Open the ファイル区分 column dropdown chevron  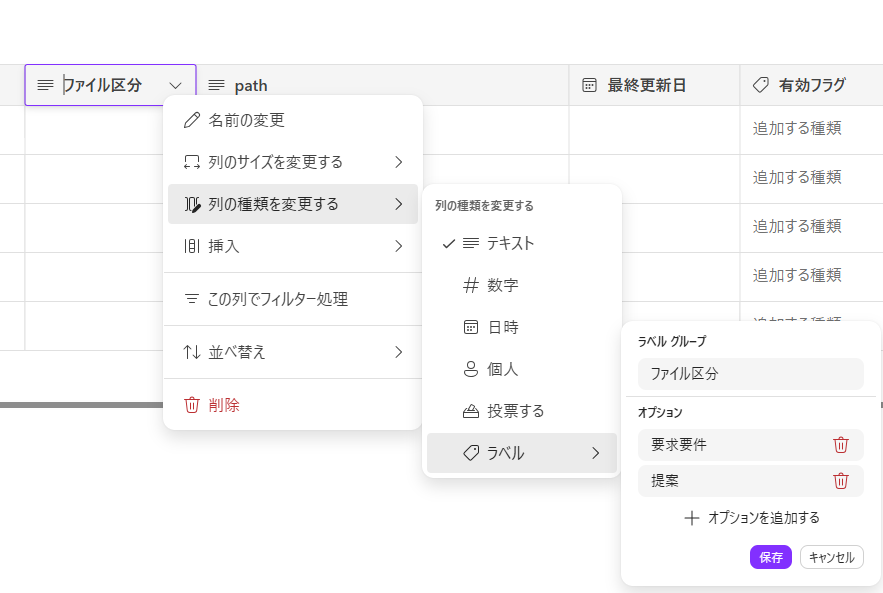[x=176, y=86]
